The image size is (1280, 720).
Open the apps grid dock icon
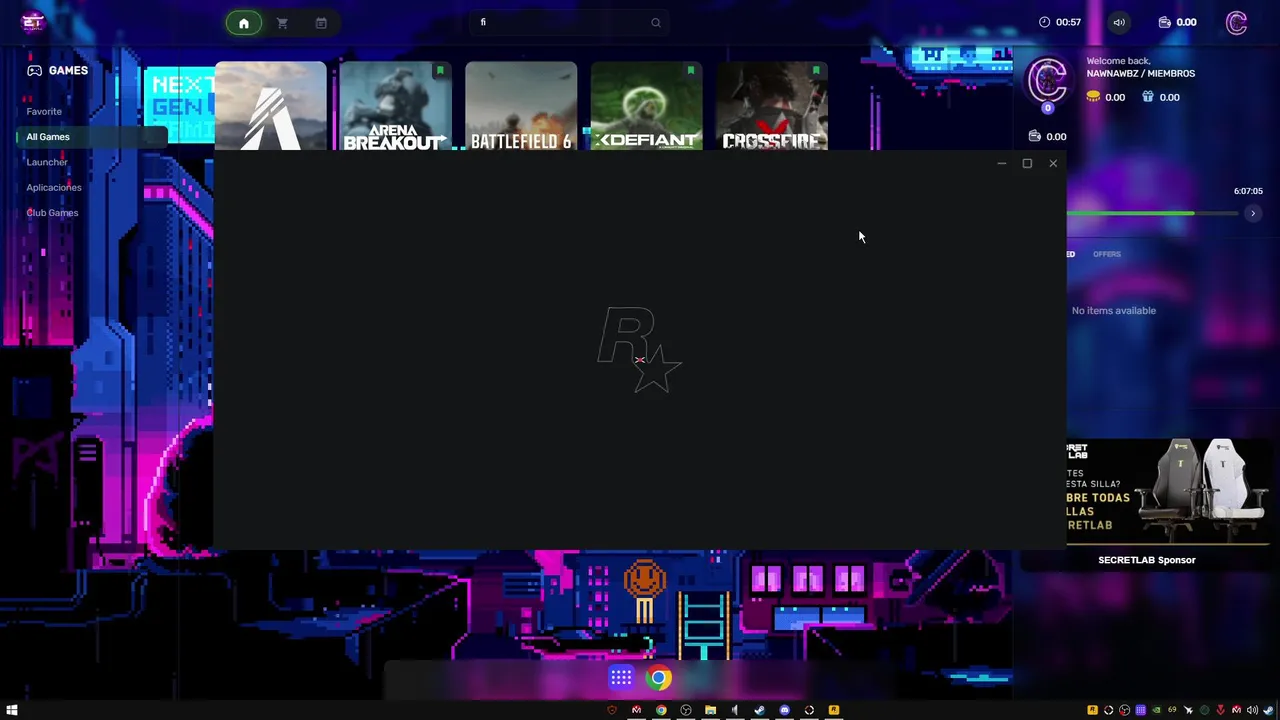pos(621,678)
